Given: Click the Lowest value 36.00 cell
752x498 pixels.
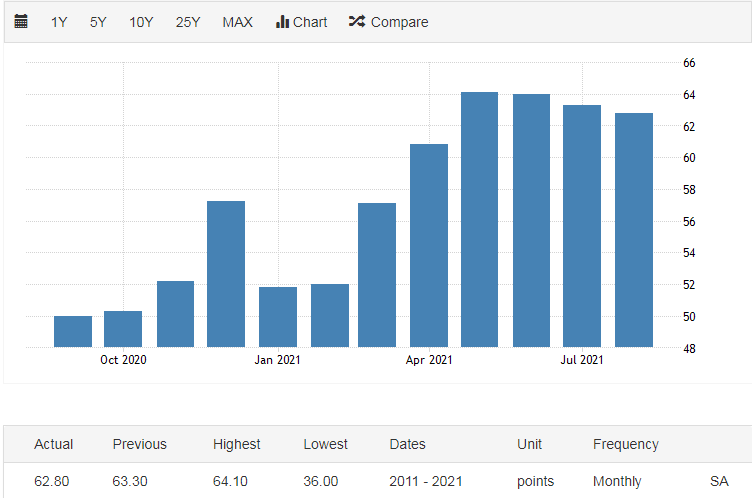Looking at the screenshot, I should tap(321, 481).
